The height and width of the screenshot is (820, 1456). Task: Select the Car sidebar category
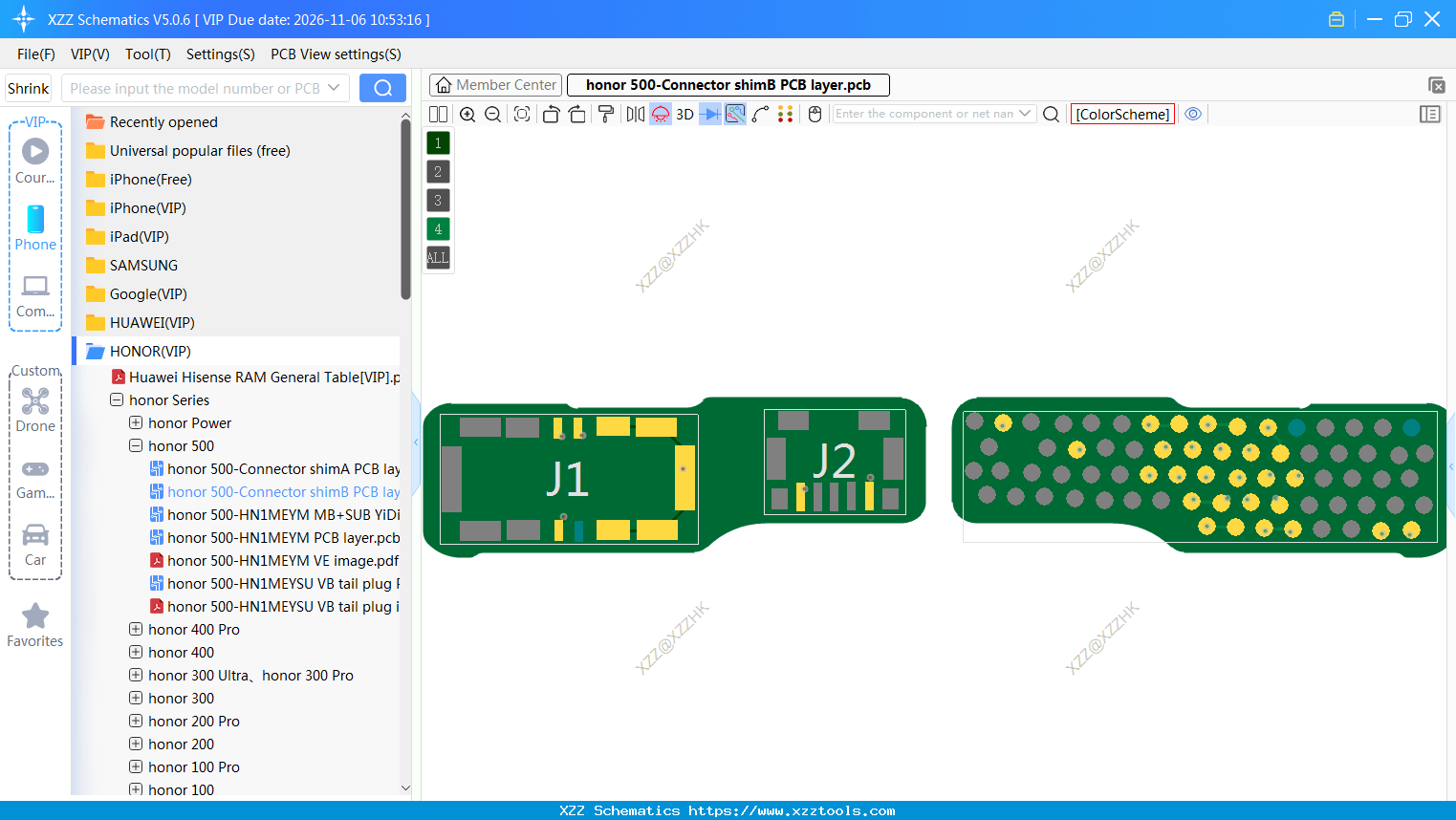coord(35,545)
